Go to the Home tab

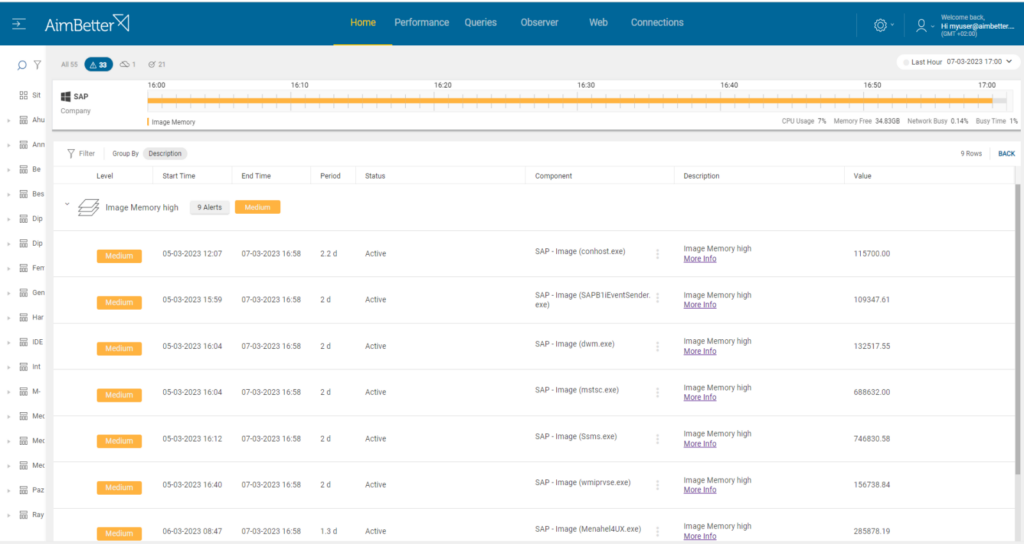[362, 23]
